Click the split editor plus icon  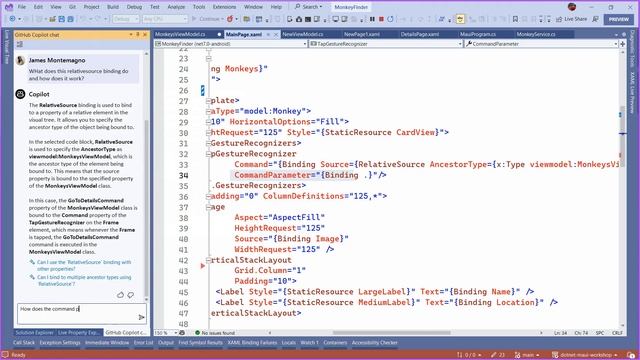tap(622, 44)
